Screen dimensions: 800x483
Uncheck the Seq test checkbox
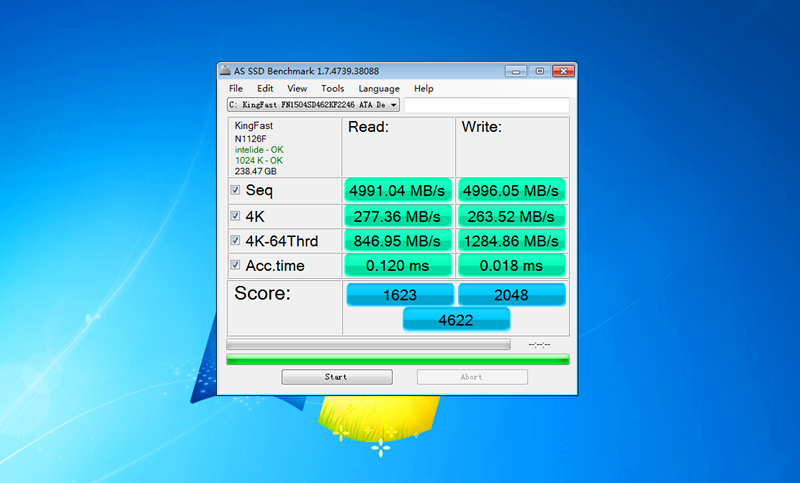point(235,190)
